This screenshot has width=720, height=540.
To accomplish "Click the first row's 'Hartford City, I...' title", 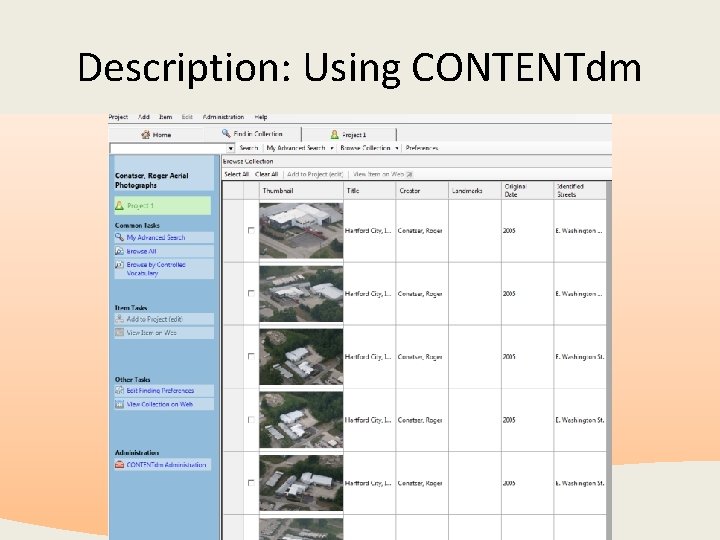I will [368, 231].
